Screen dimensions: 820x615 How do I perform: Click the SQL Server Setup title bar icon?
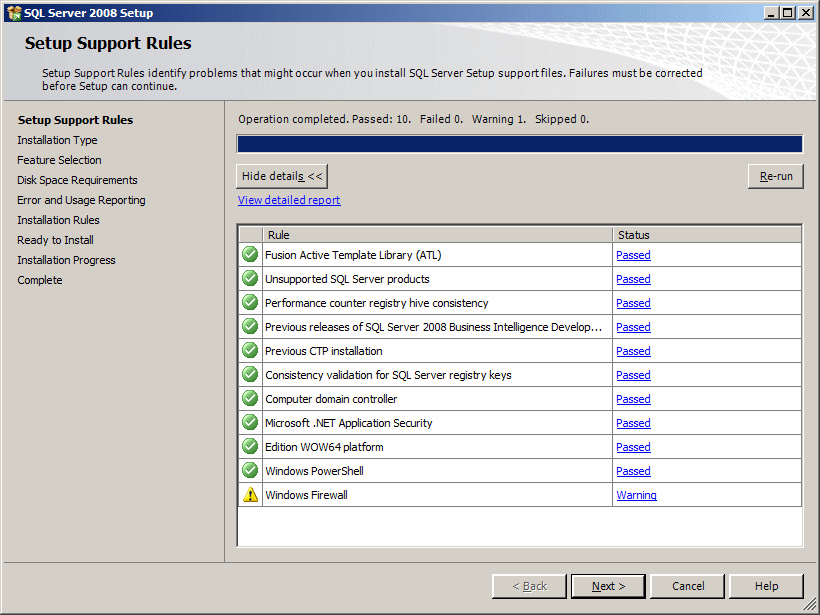coord(14,13)
